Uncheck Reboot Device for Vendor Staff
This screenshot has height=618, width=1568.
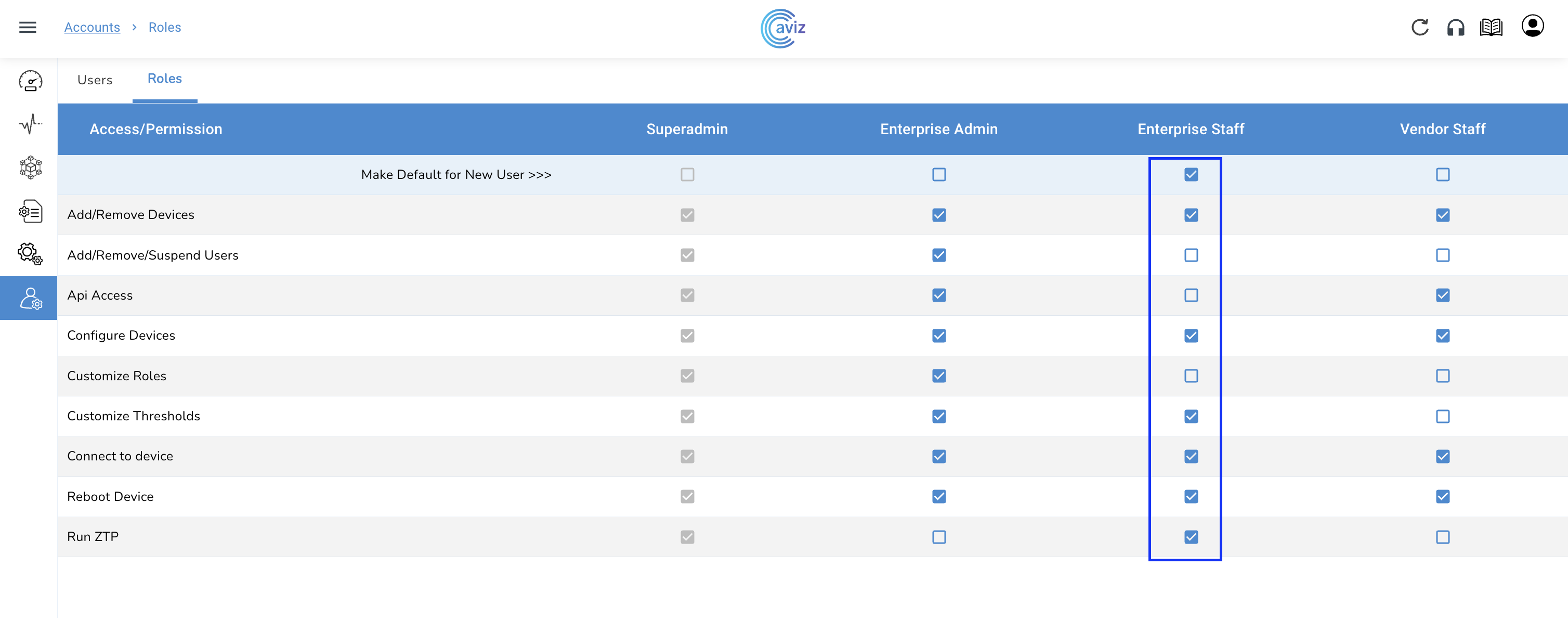[1442, 497]
